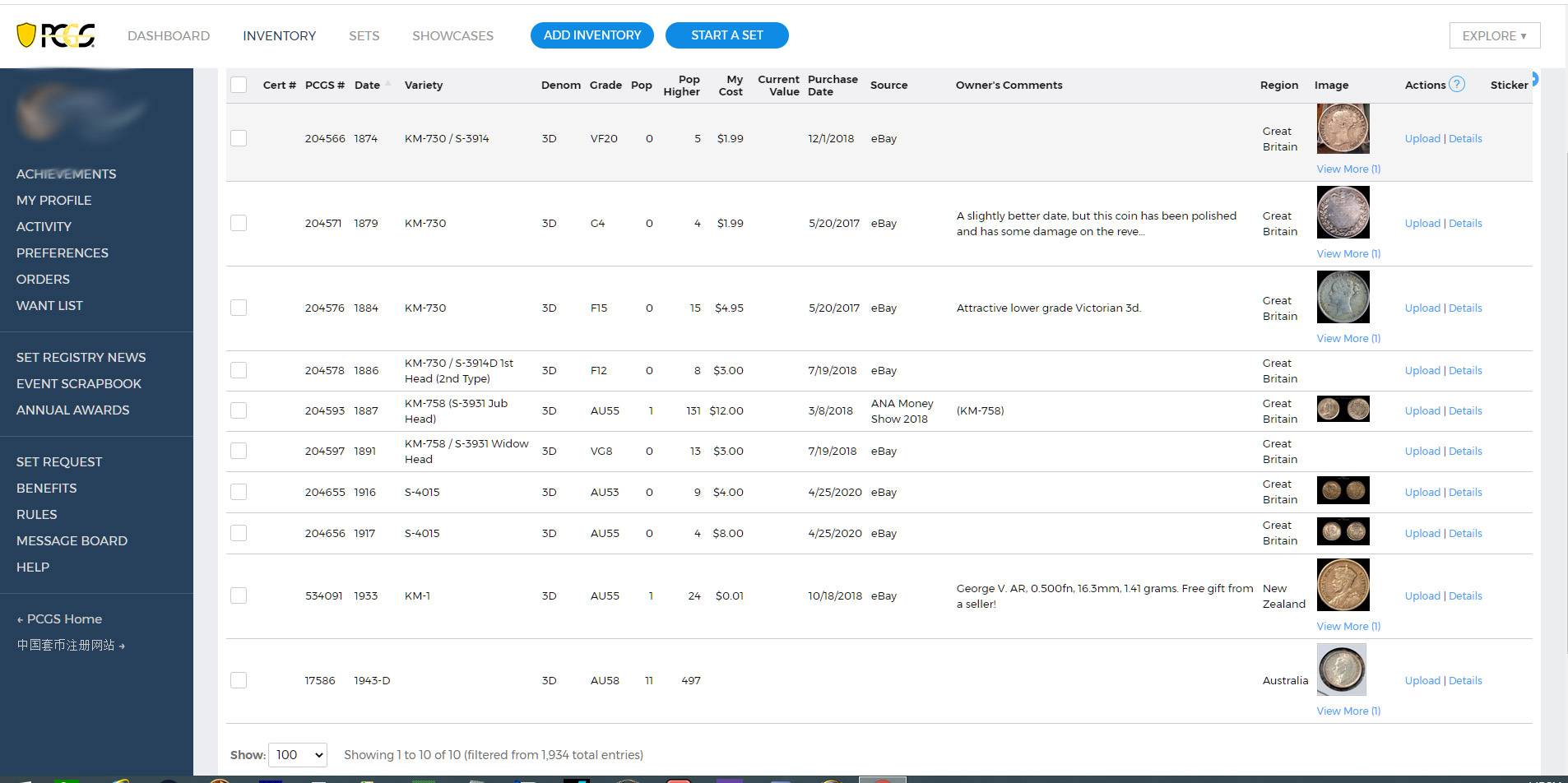1568x783 pixels.
Task: Sort by the Date column arrow
Action: click(388, 84)
